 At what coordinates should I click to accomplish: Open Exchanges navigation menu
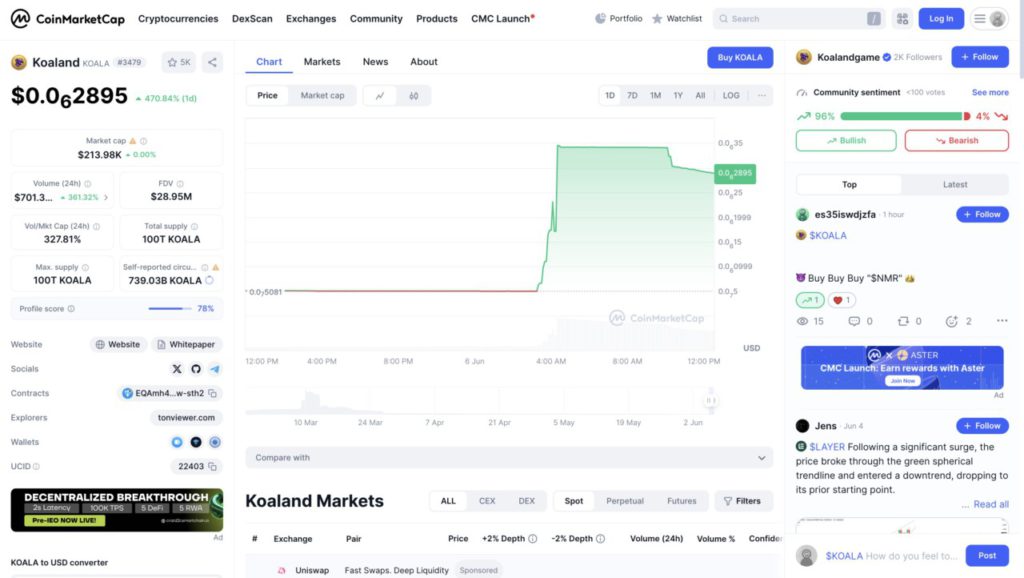pyautogui.click(x=311, y=18)
